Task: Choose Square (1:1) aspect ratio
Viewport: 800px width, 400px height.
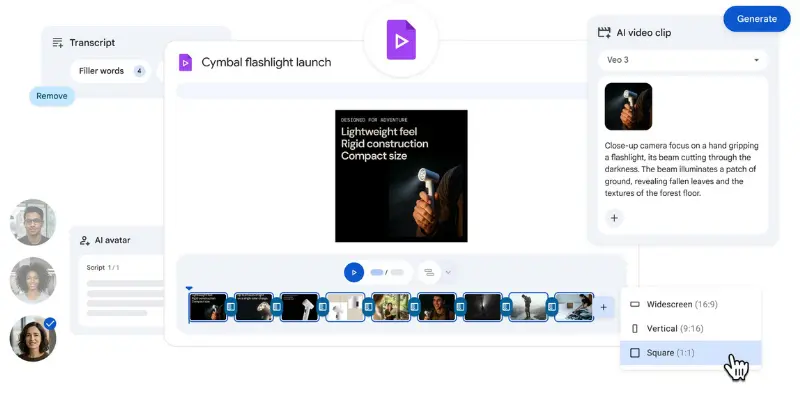Action: click(690, 353)
